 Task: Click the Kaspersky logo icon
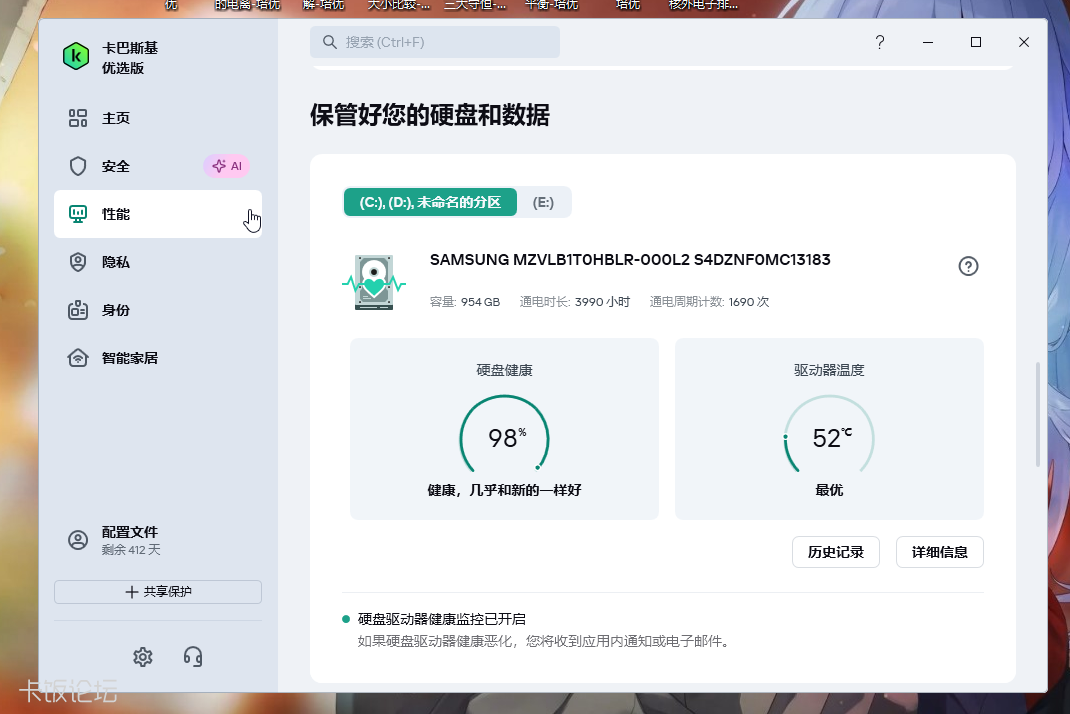[76, 57]
